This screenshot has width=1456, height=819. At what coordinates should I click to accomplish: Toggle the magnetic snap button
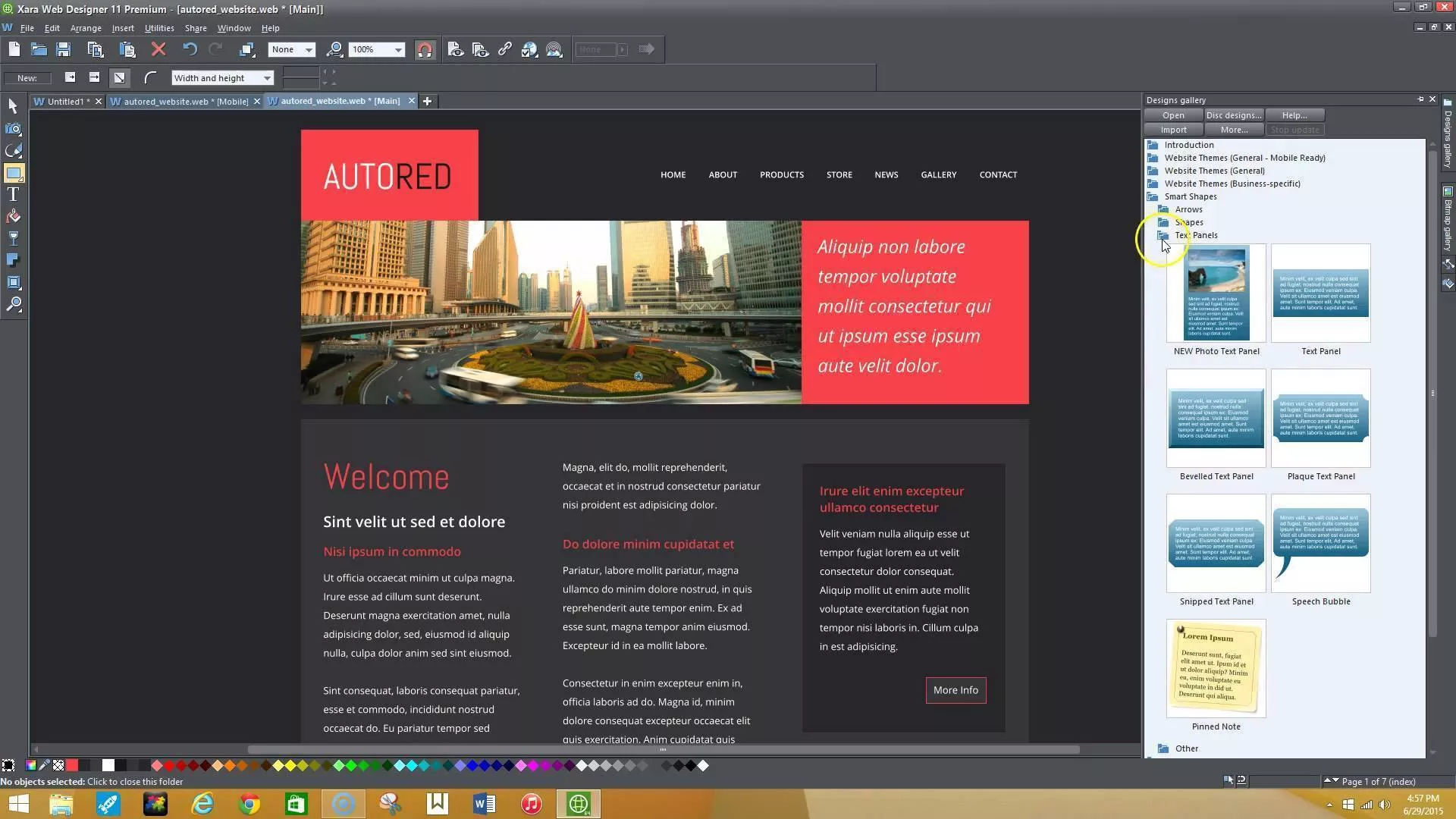pyautogui.click(x=425, y=50)
